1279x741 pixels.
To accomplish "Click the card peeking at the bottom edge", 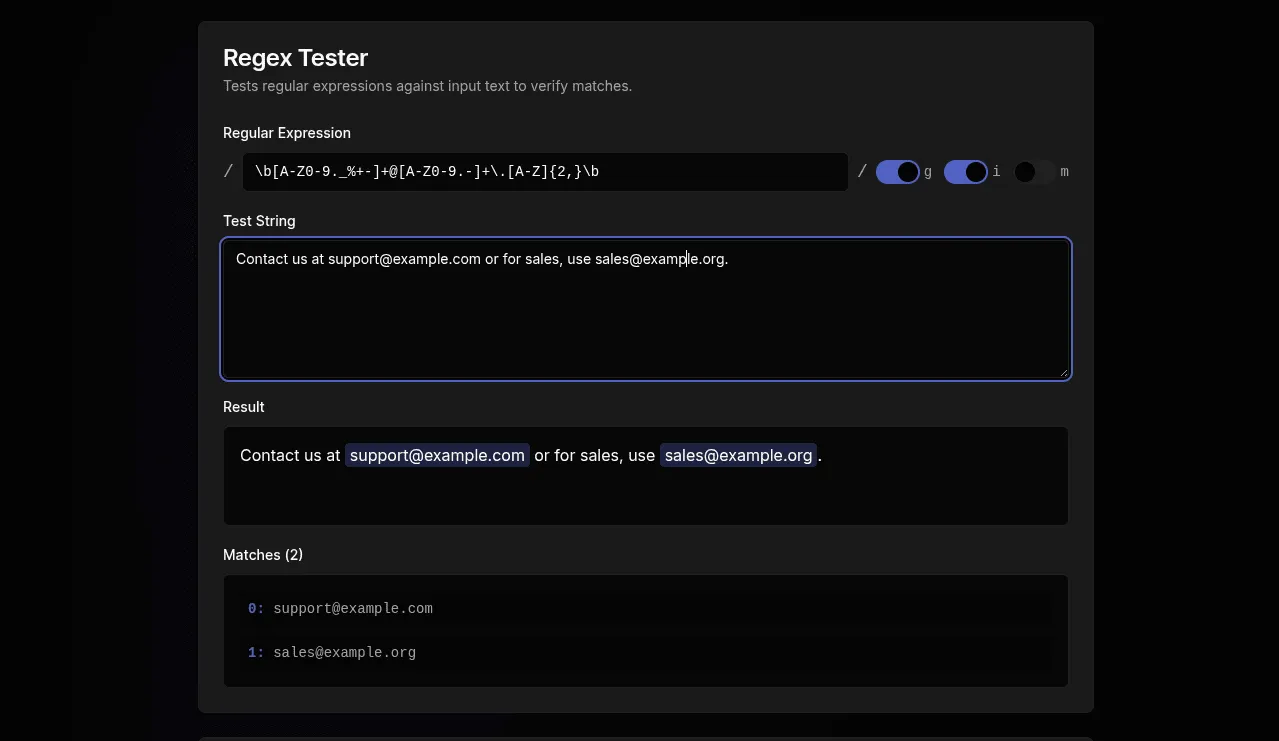I will click(645, 737).
